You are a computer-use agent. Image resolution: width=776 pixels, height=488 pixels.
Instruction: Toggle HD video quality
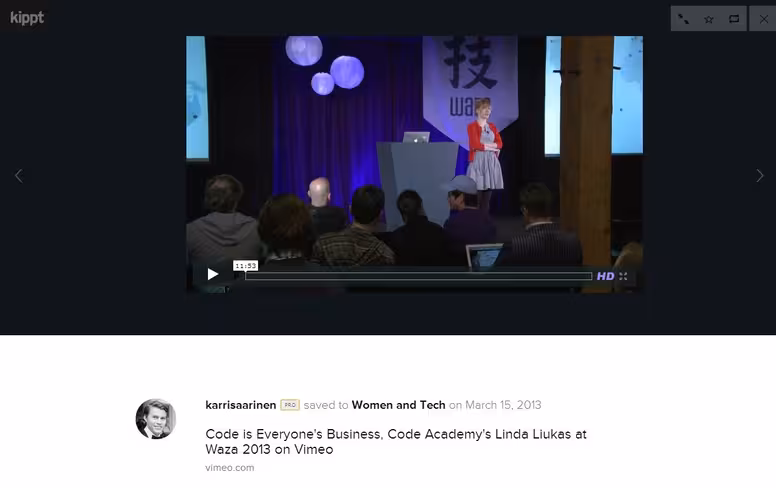(605, 276)
